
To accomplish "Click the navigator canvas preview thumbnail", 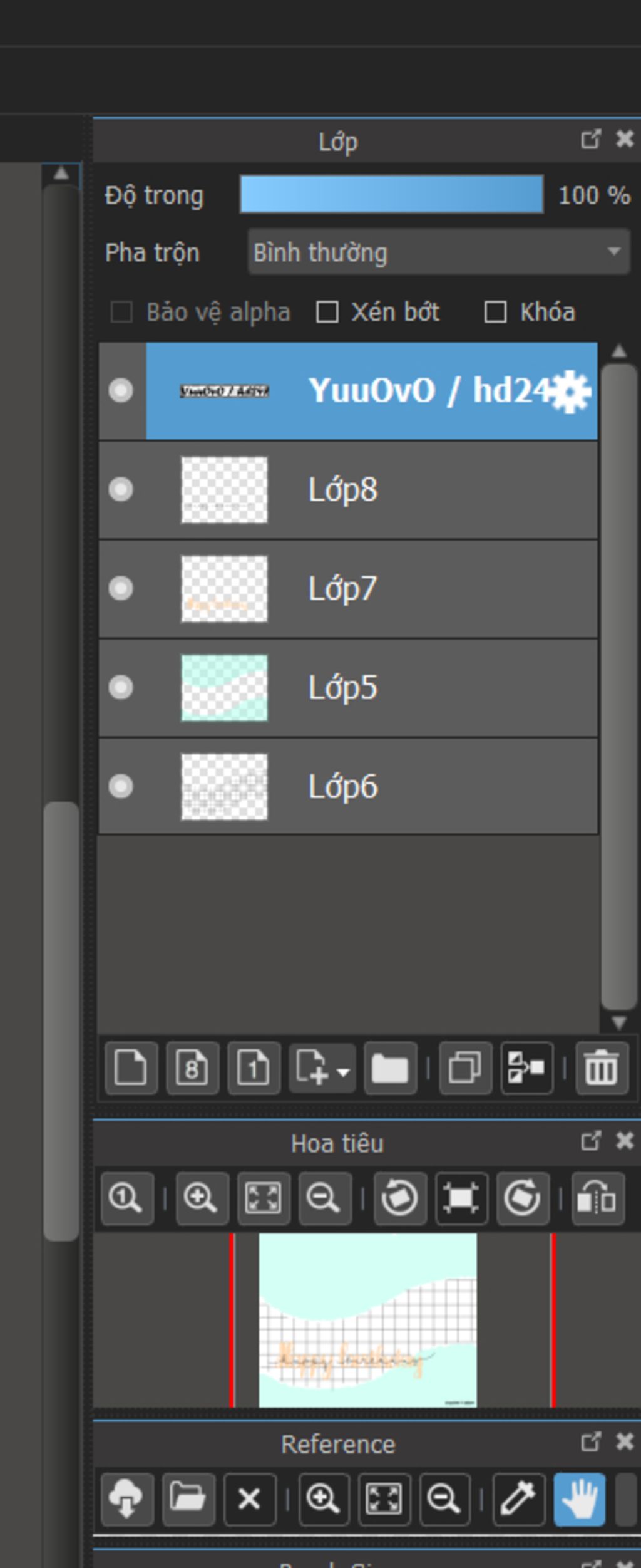I will pyautogui.click(x=367, y=1320).
